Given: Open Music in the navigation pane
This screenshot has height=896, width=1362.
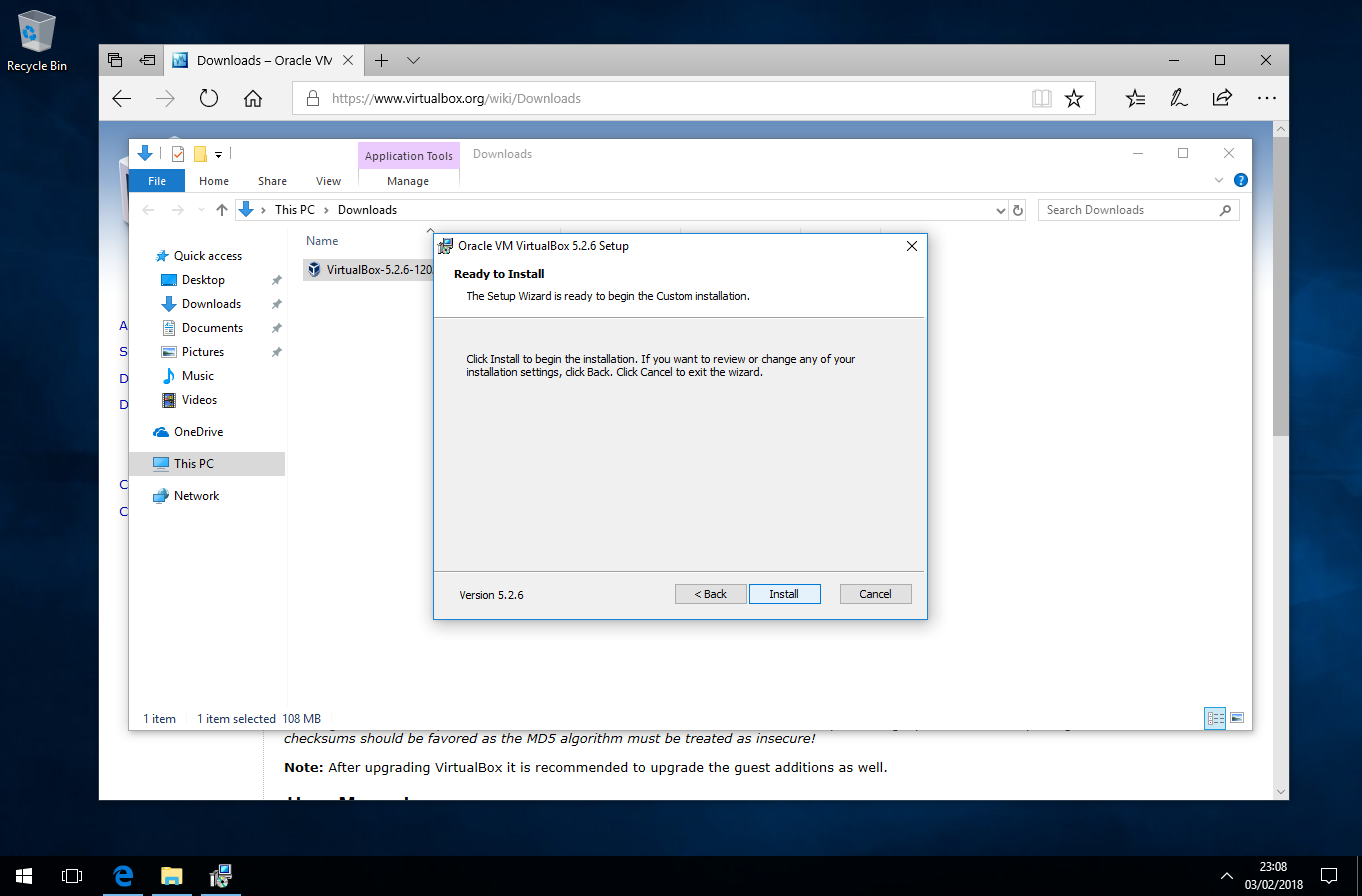Looking at the screenshot, I should [x=197, y=376].
